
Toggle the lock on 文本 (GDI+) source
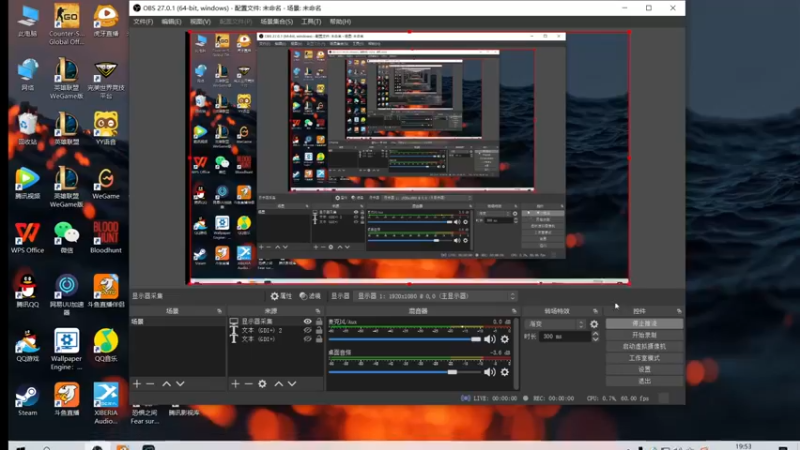point(319,339)
